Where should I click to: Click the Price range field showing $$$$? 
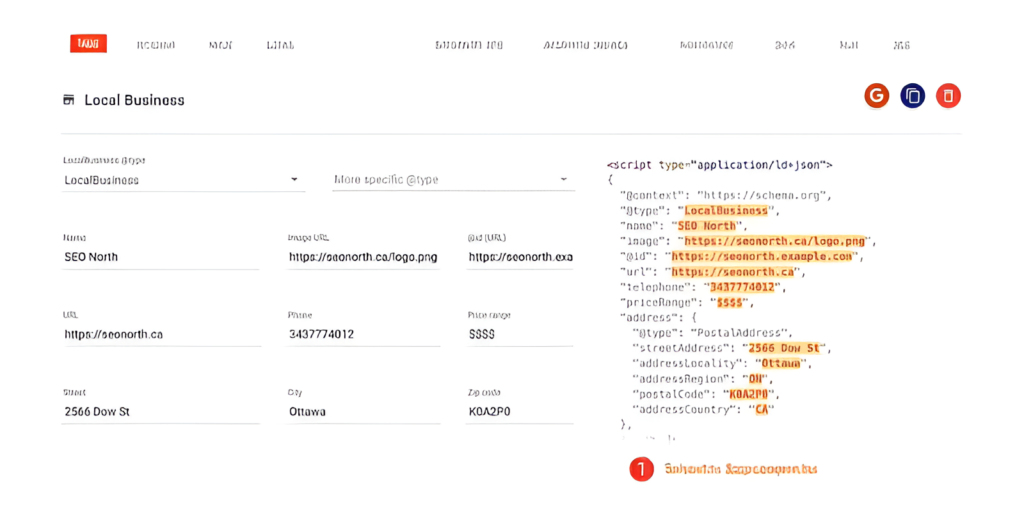point(520,334)
